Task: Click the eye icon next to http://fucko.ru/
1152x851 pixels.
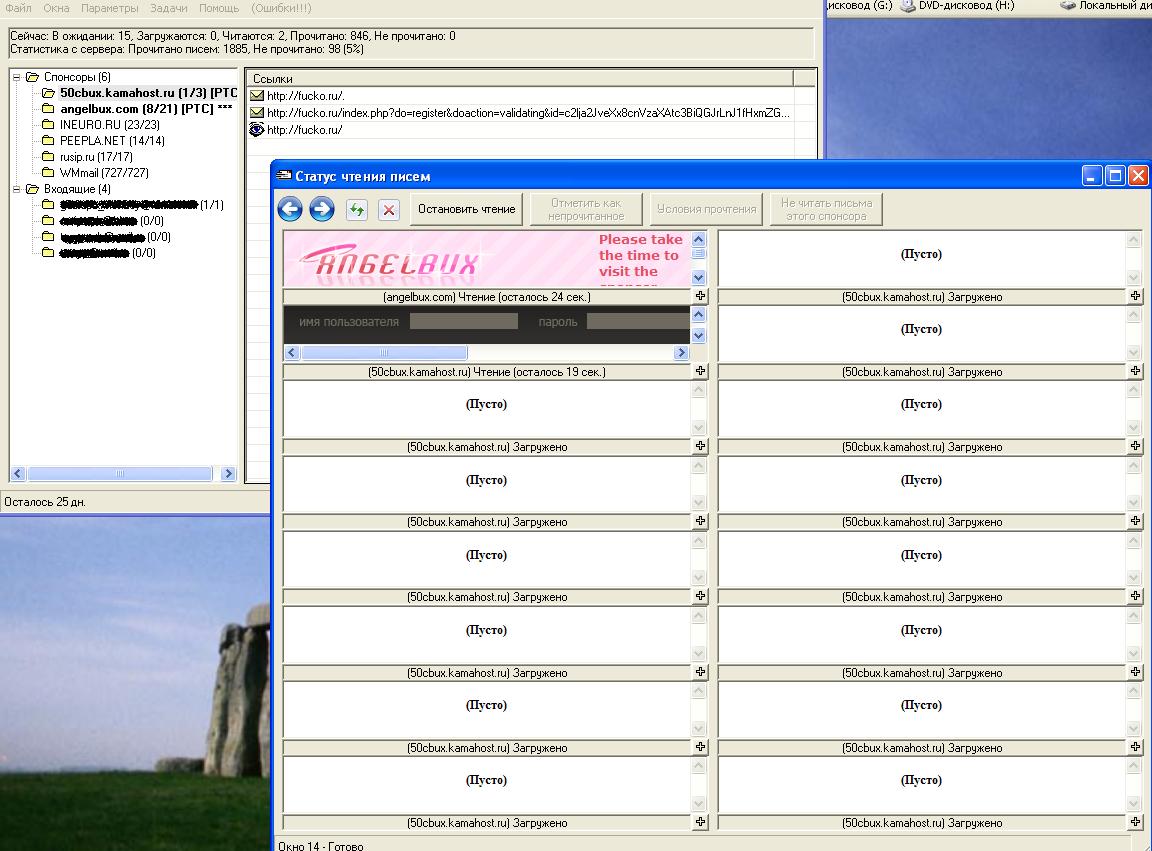Action: tap(257, 129)
